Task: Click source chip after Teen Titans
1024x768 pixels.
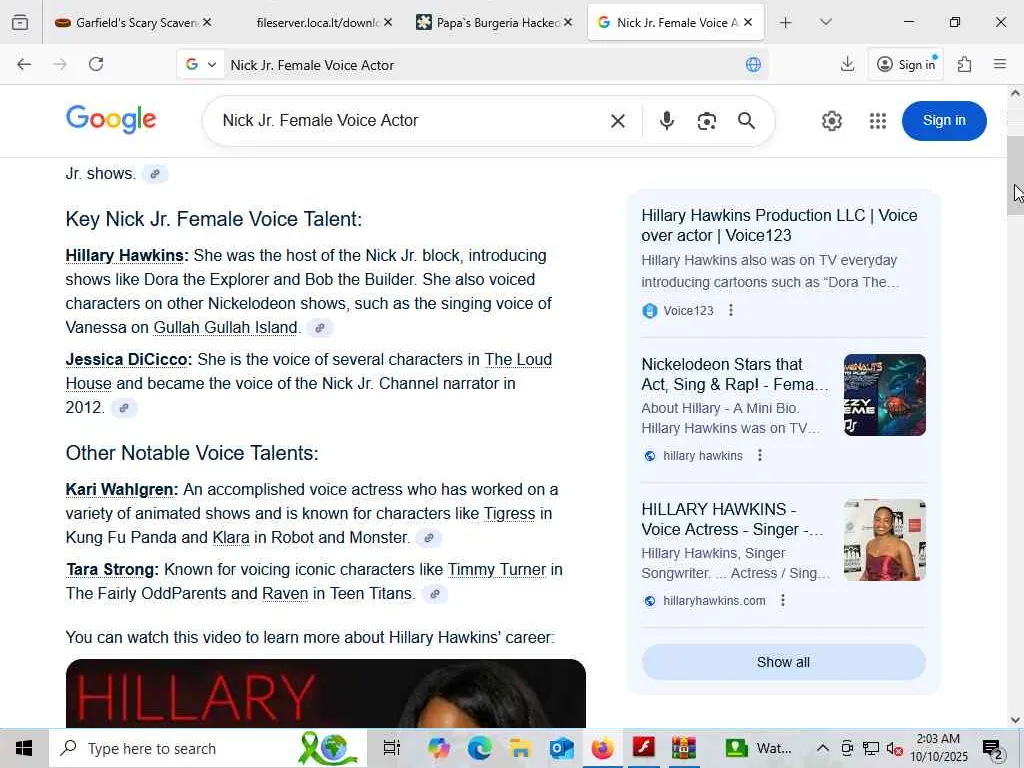Action: [435, 594]
